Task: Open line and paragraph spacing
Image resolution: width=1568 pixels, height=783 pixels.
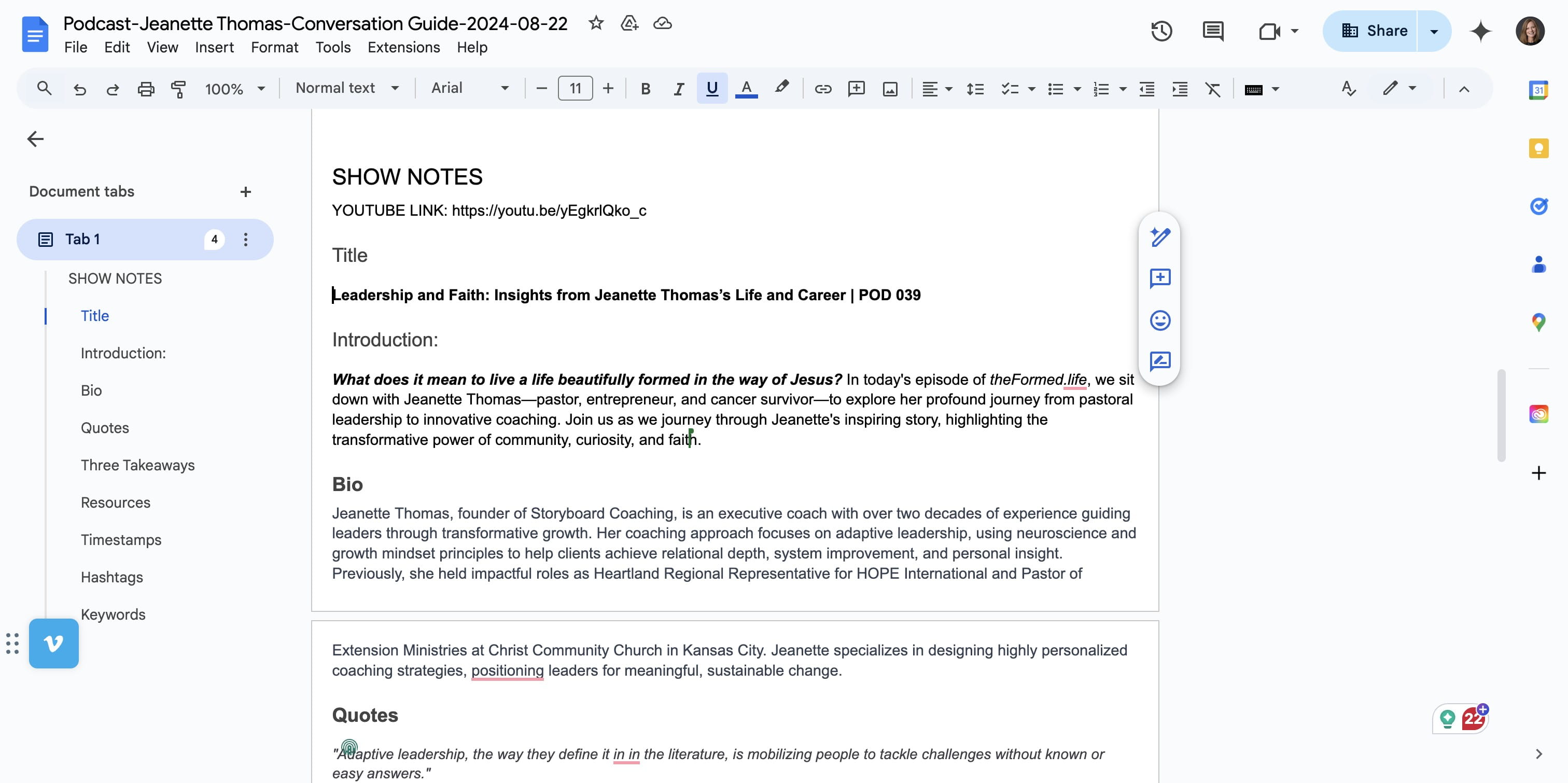Action: (x=975, y=89)
